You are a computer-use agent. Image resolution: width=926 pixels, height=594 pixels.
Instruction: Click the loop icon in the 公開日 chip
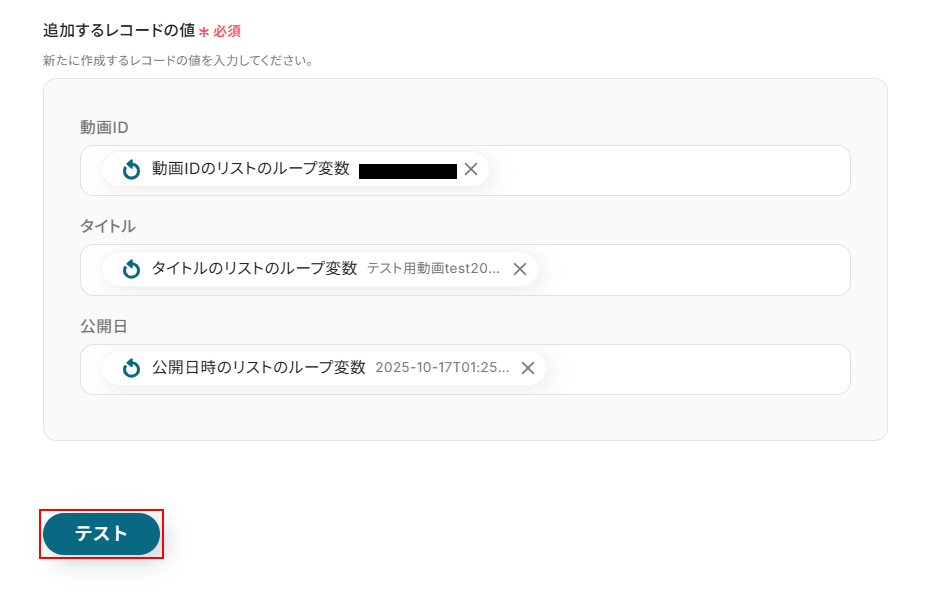(131, 369)
